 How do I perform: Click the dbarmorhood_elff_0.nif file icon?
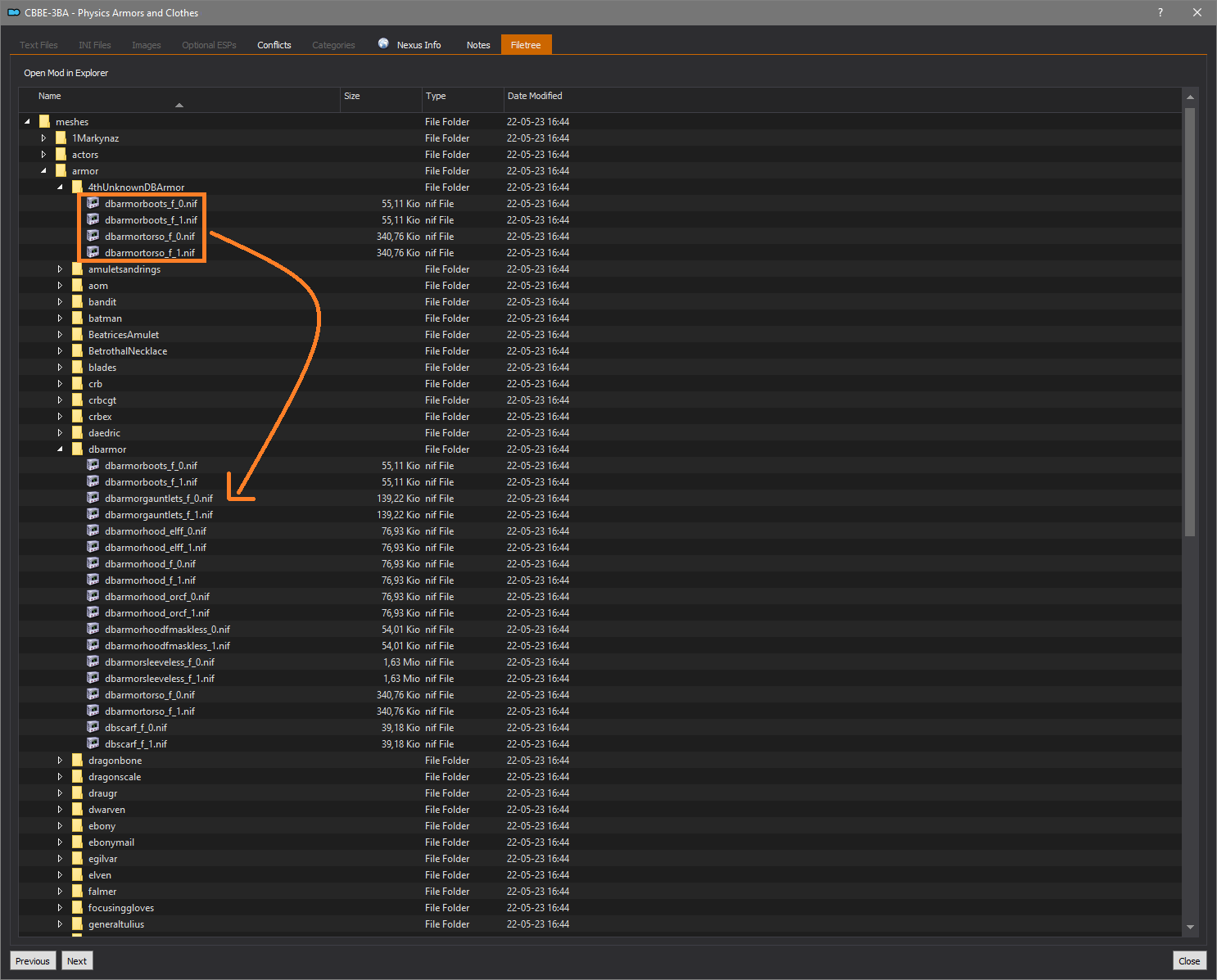pos(93,531)
